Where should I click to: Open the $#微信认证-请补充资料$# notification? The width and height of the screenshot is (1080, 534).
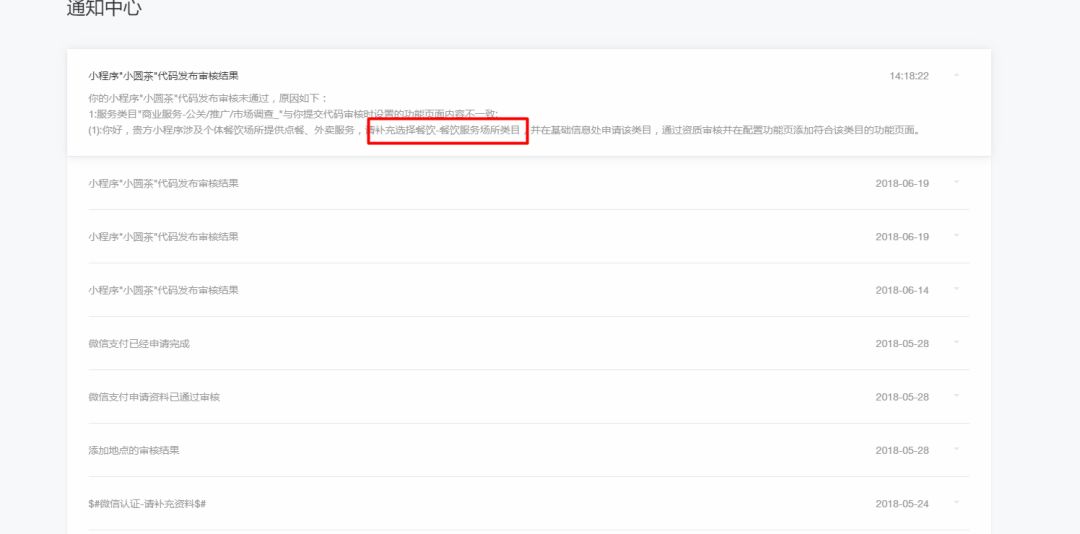pyautogui.click(x=147, y=504)
